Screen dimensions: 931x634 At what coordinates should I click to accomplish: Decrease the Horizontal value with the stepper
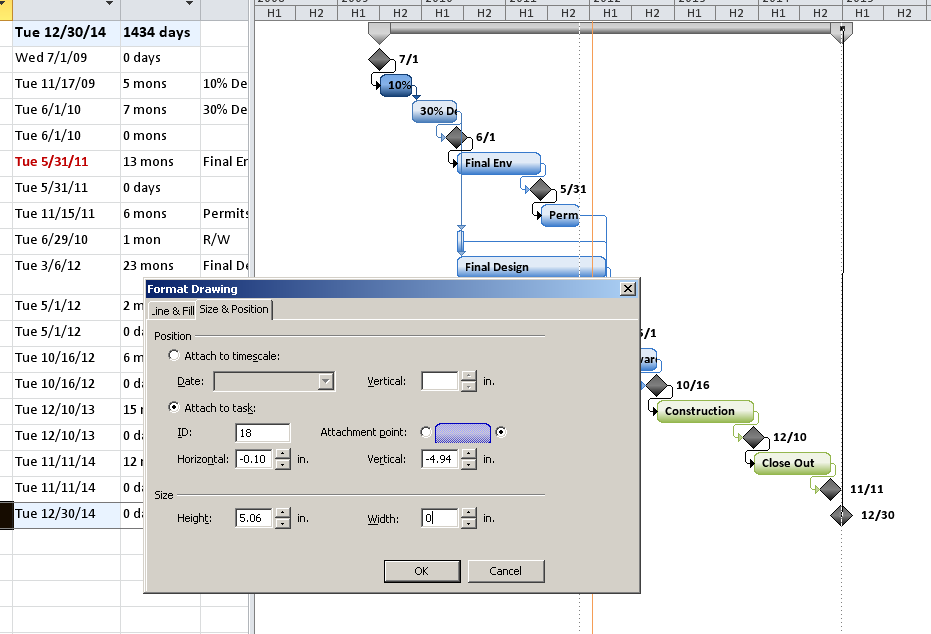(x=282, y=467)
